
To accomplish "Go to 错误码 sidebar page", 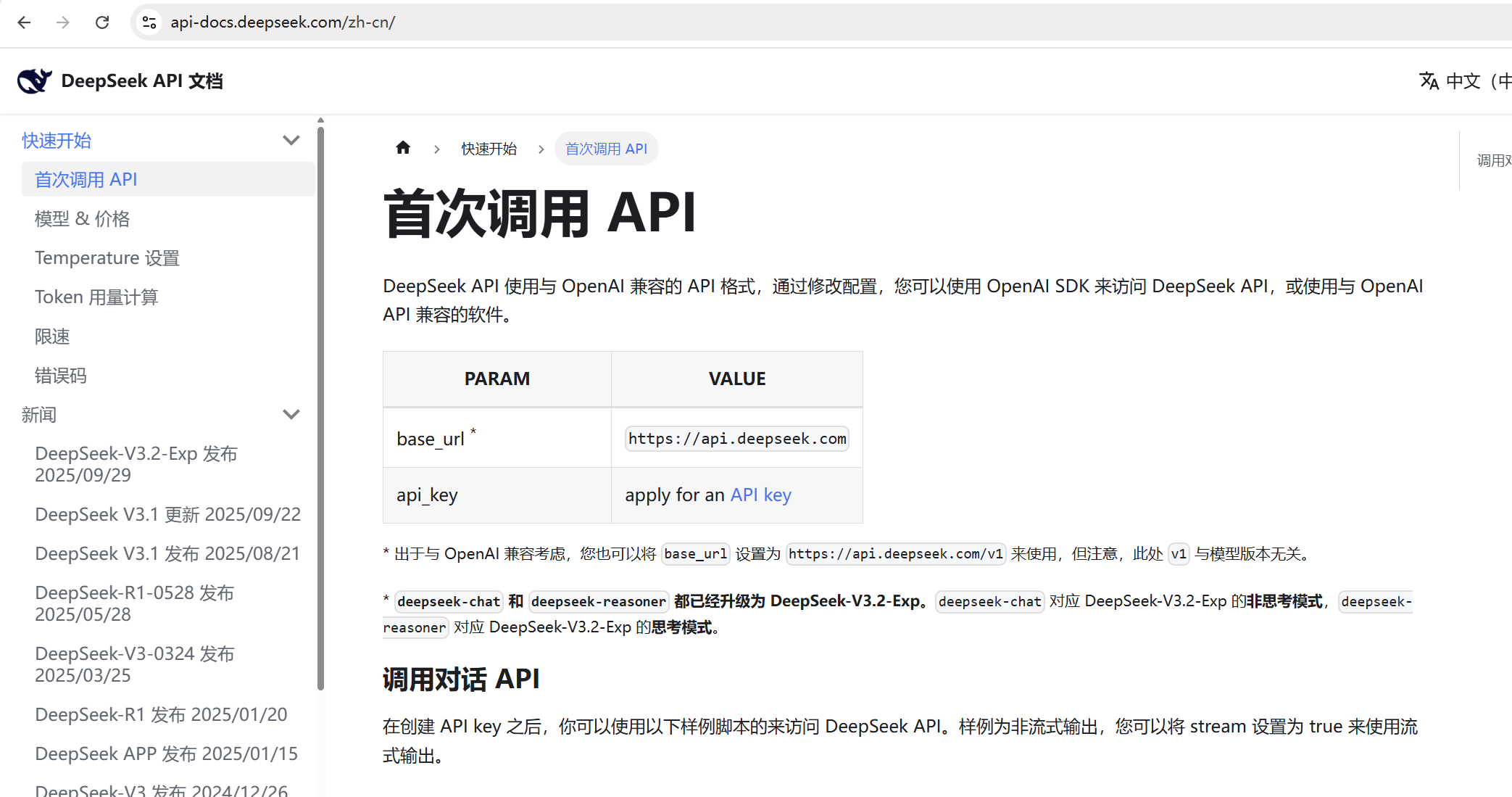I will pyautogui.click(x=60, y=376).
